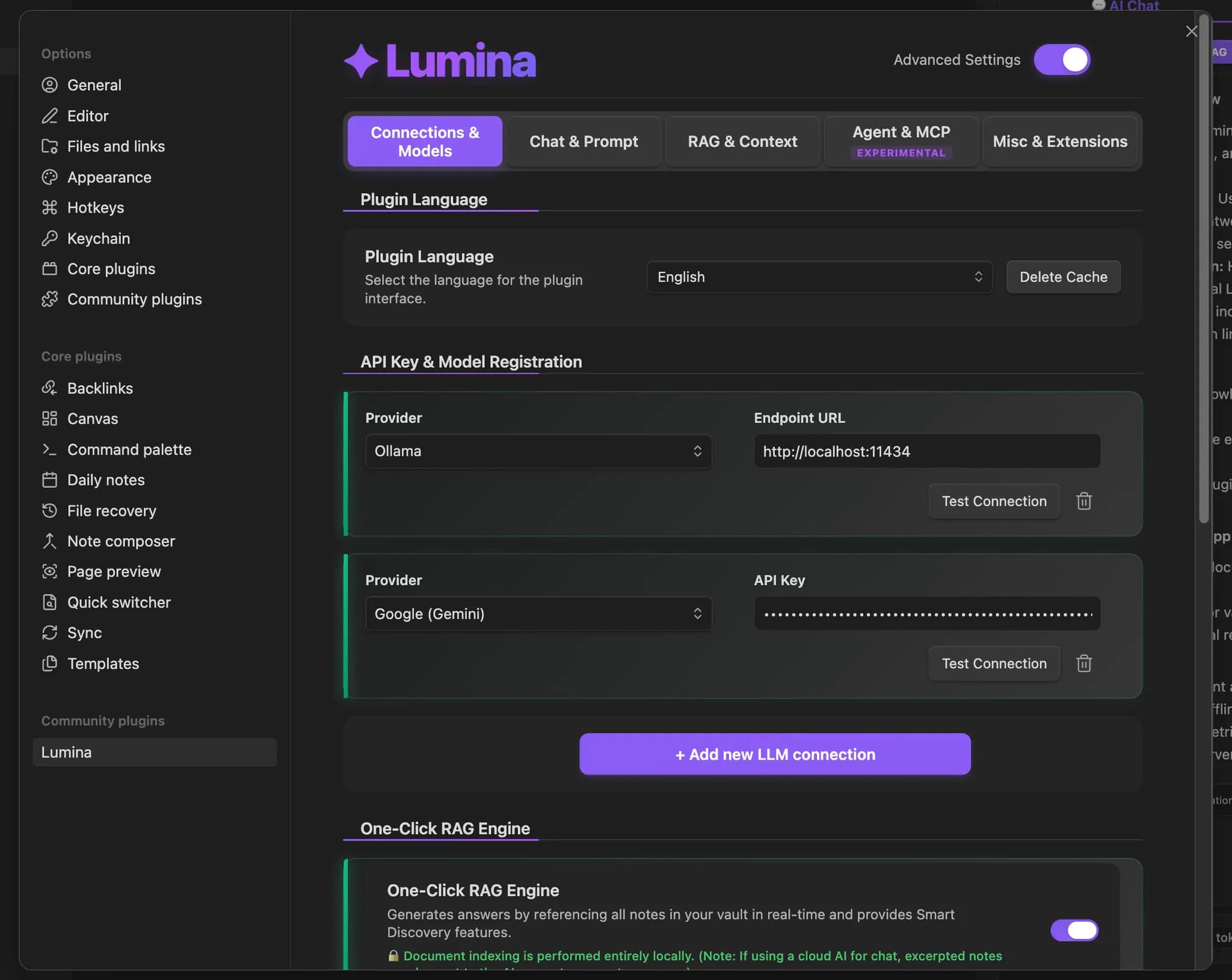Open the Plugin Language dropdown showing English
The image size is (1232, 980).
click(819, 277)
